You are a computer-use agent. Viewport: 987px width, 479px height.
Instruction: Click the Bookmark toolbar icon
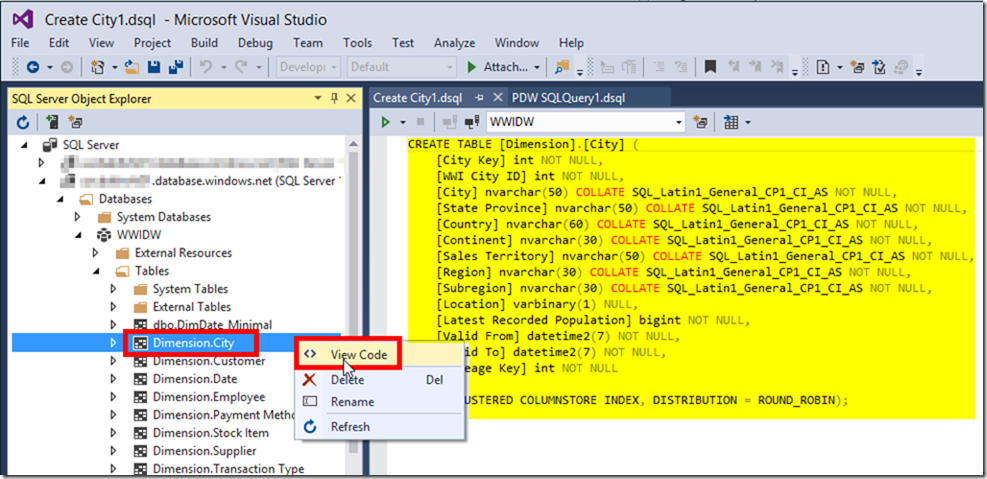click(x=711, y=67)
